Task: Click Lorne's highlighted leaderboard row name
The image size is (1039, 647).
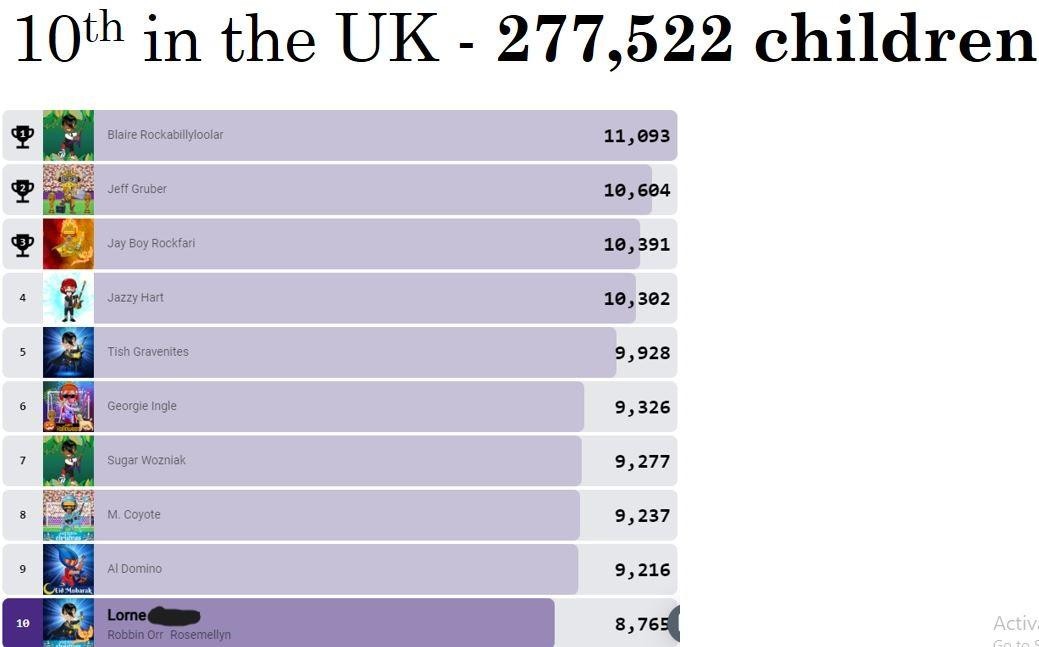Action: pos(127,615)
